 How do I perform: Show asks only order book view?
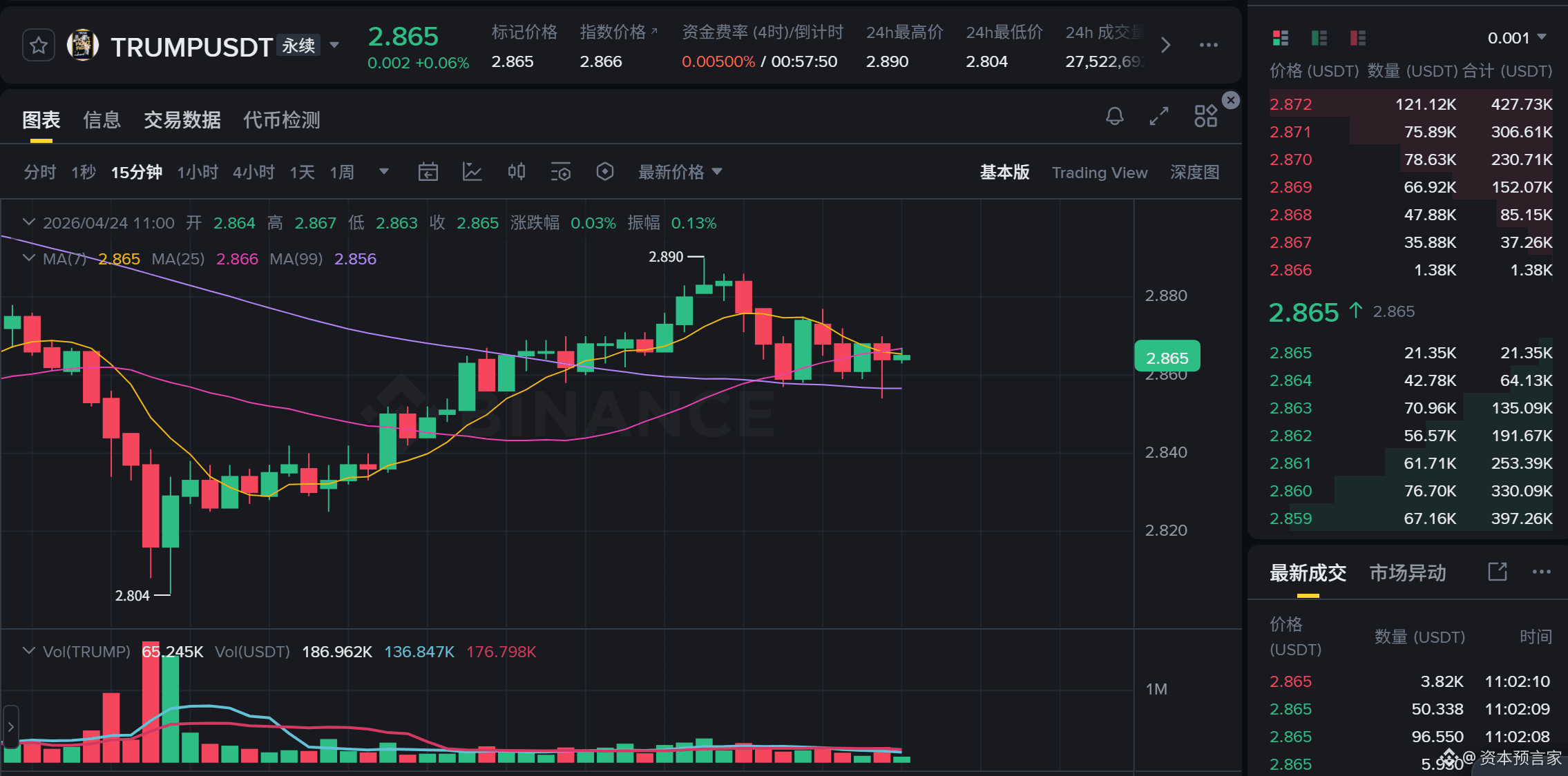1357,38
